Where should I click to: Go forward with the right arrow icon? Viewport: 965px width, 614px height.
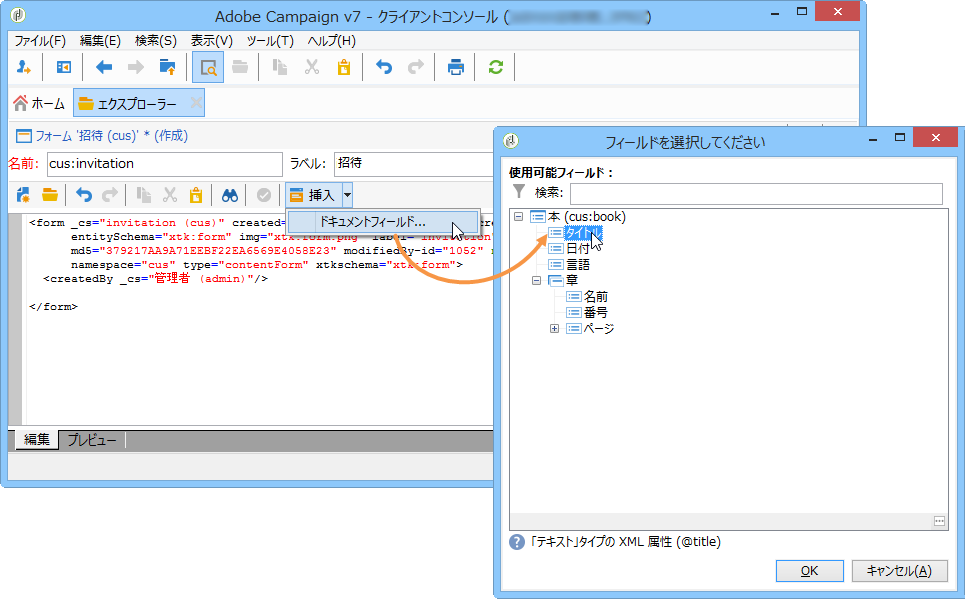pos(135,67)
